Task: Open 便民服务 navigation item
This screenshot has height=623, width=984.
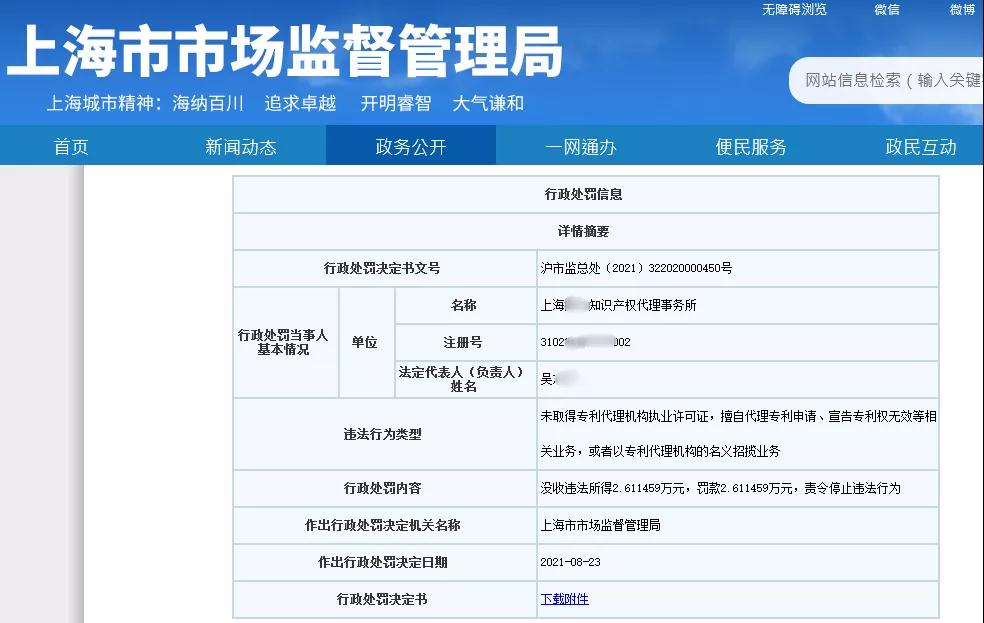Action: click(x=751, y=147)
